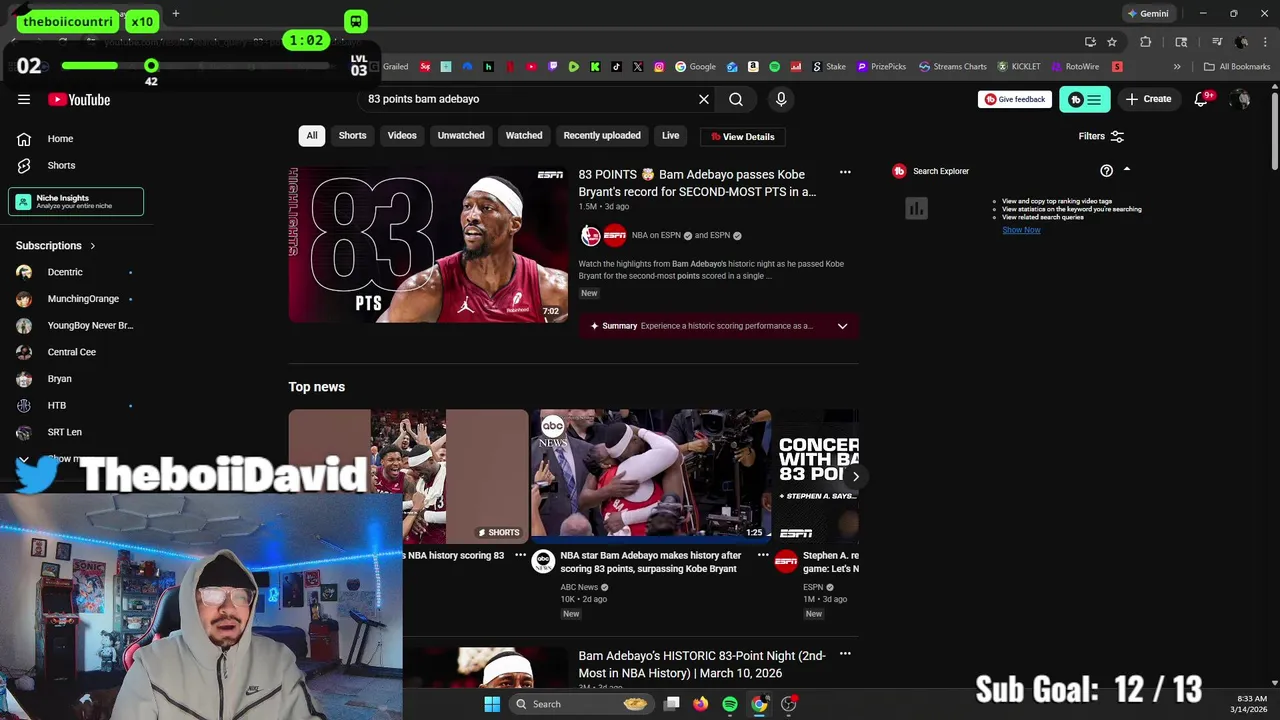
Task: Open the All Bookmarks folder
Action: tap(1237, 67)
